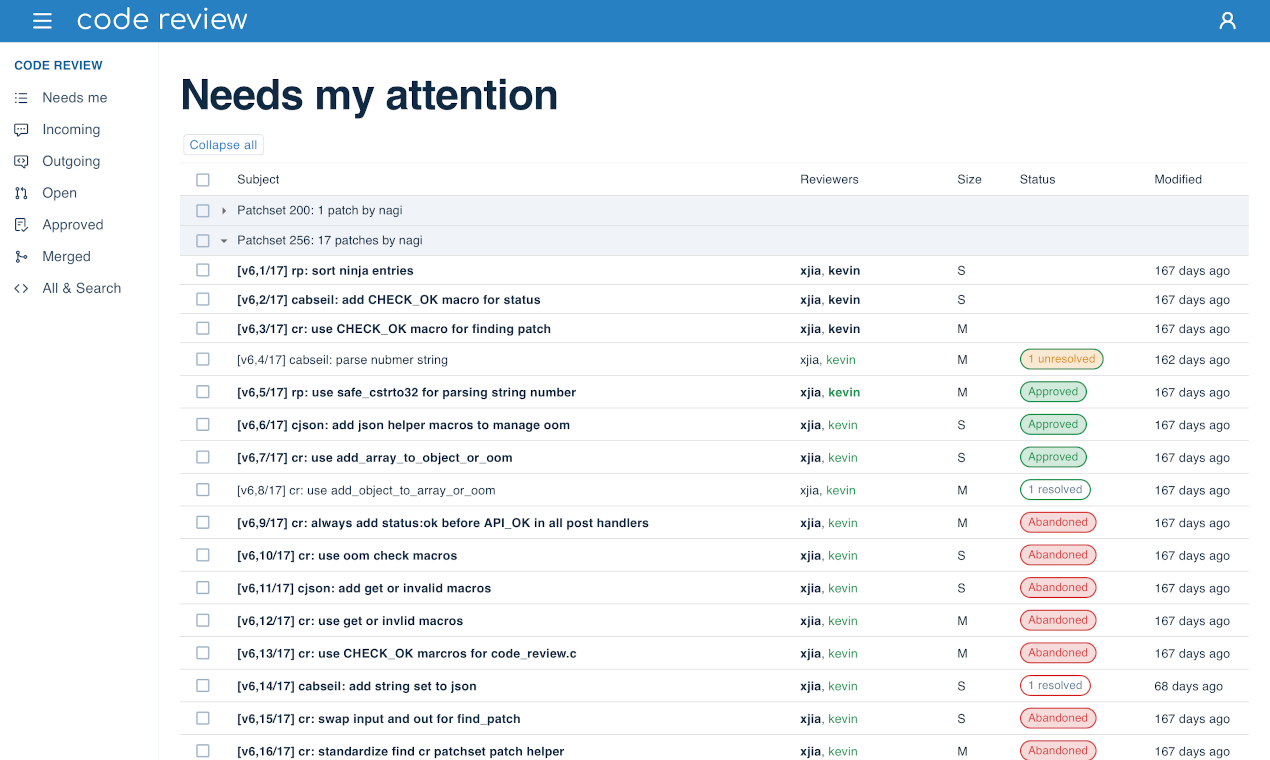This screenshot has height=760, width=1270.
Task: Click the Outgoing review icon
Action: 21,161
